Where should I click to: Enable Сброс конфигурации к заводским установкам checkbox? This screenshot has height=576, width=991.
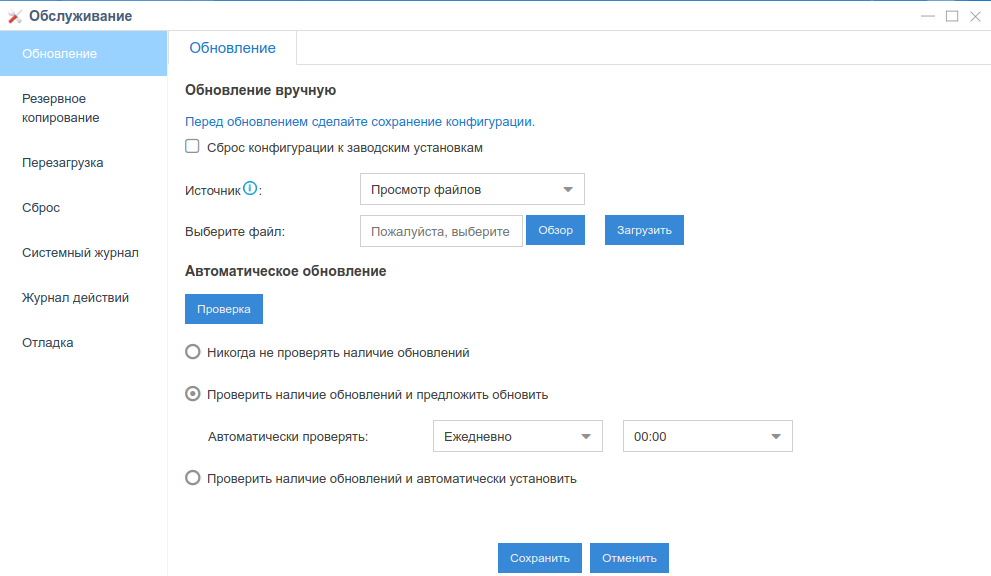pyautogui.click(x=192, y=146)
